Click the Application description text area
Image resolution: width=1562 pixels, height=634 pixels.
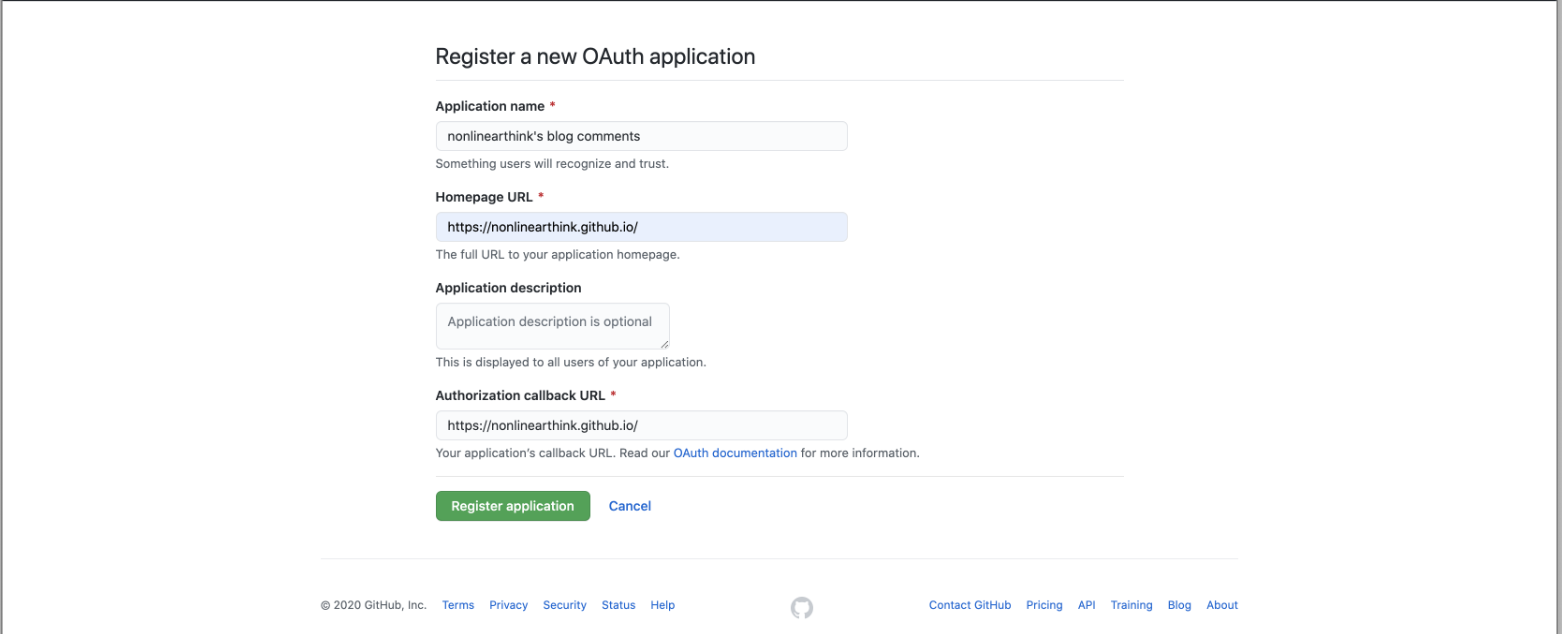[x=552, y=326]
